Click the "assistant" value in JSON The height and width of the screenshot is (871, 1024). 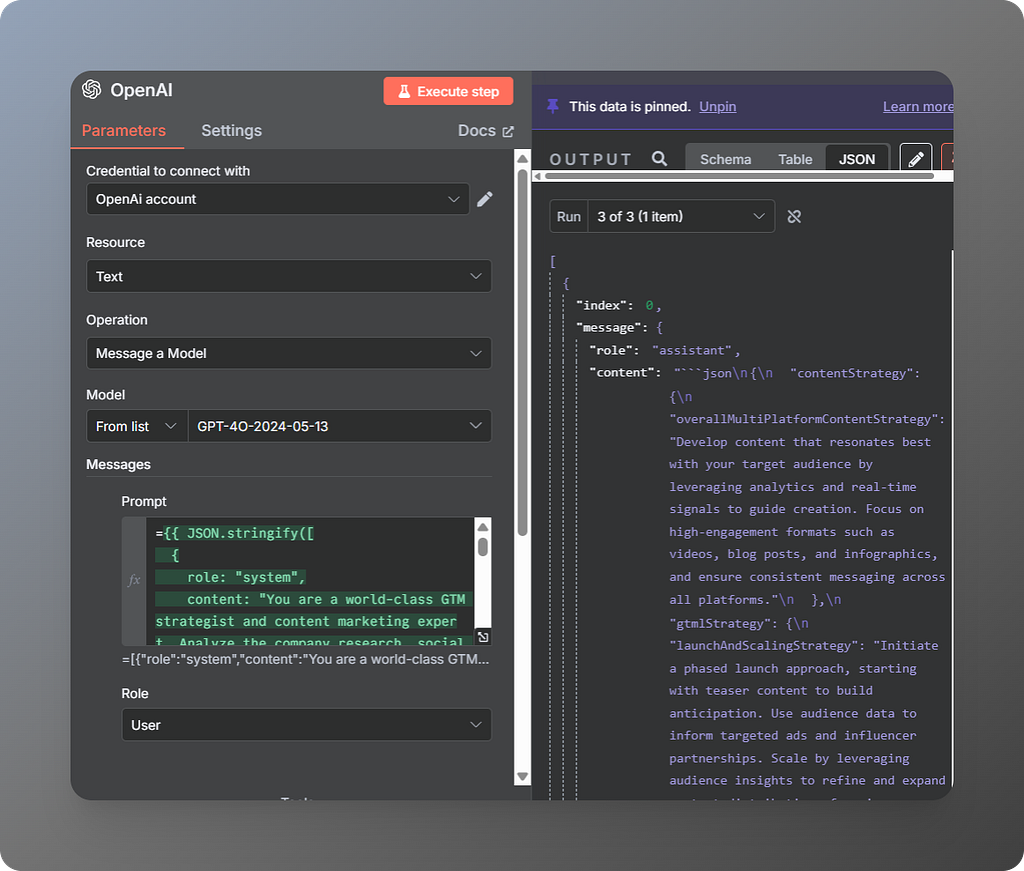692,351
